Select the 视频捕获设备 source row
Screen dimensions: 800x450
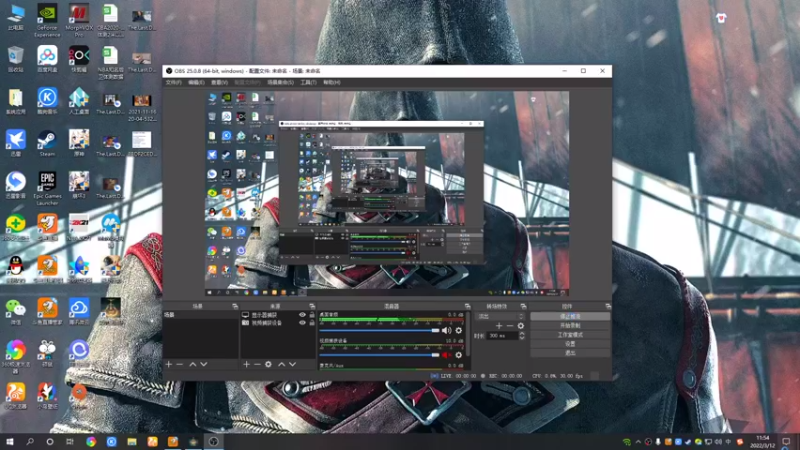click(x=278, y=323)
